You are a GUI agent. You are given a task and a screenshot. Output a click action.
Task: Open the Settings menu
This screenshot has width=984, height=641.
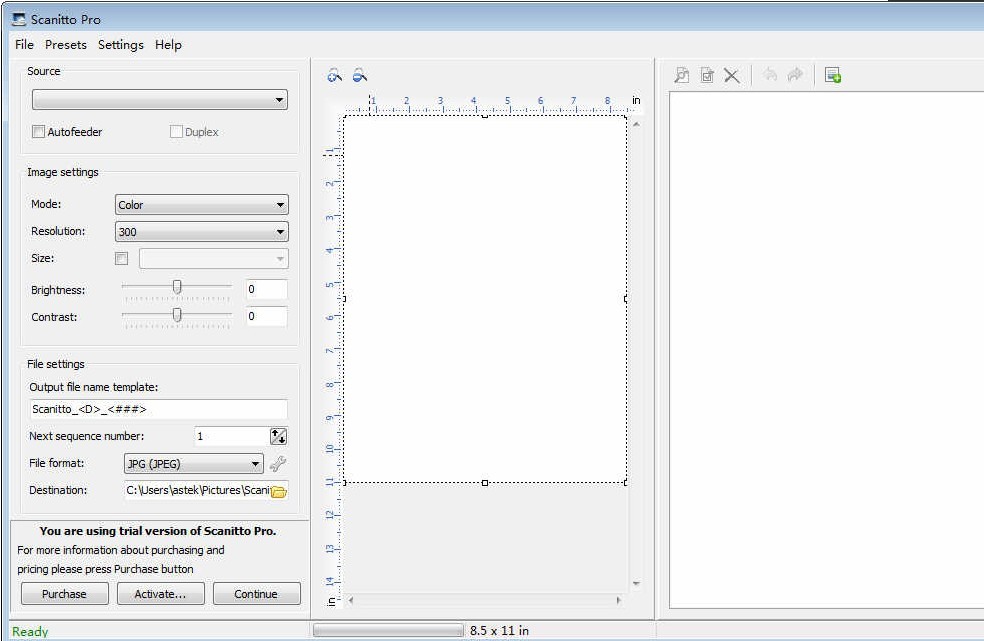120,45
